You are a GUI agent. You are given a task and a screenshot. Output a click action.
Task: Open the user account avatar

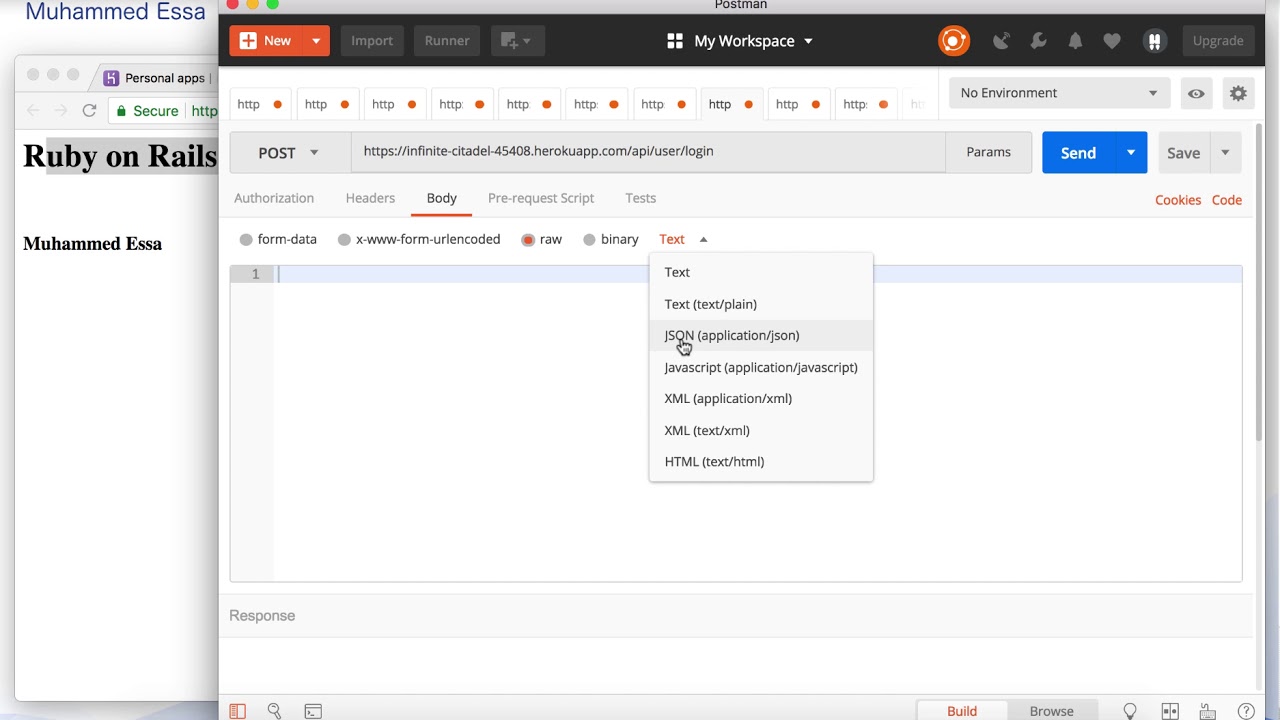[1154, 41]
